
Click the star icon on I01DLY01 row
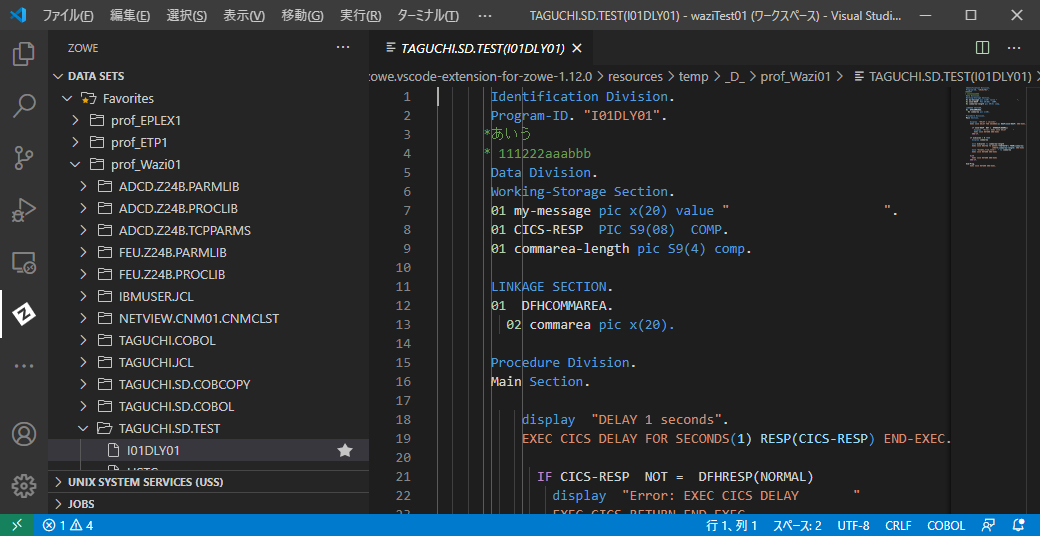pos(345,450)
